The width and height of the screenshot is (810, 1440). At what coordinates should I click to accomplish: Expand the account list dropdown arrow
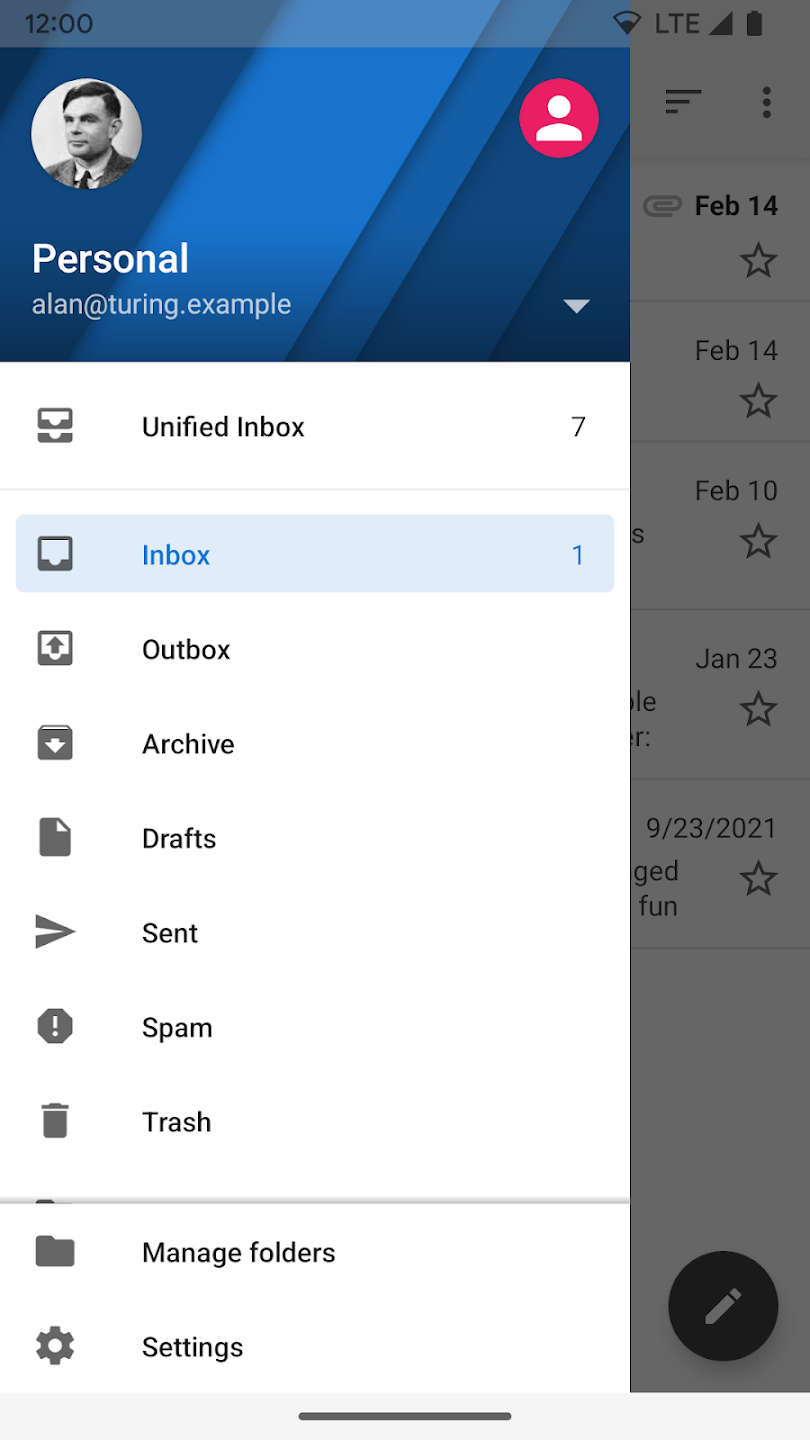coord(576,306)
